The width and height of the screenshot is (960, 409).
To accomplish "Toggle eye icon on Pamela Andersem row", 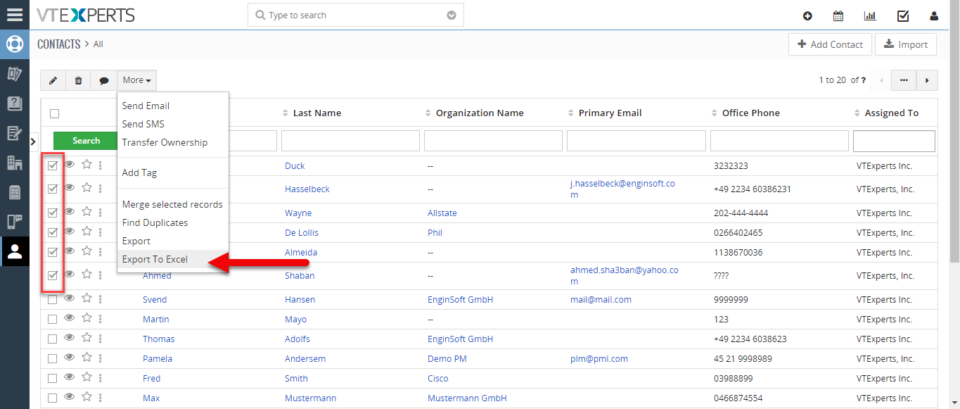I will click(x=70, y=358).
